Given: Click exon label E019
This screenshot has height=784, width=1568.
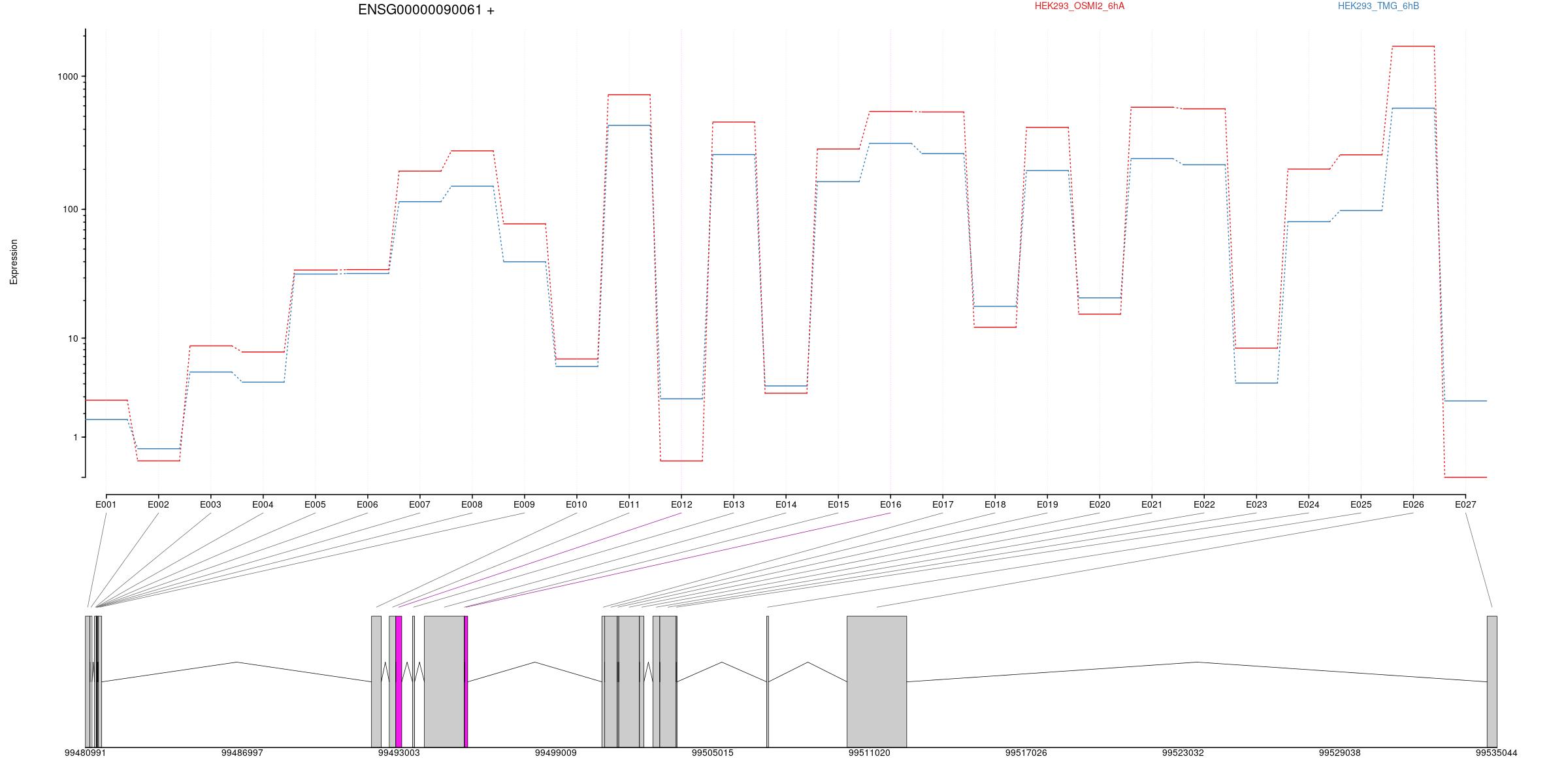Looking at the screenshot, I should pyautogui.click(x=1047, y=504).
